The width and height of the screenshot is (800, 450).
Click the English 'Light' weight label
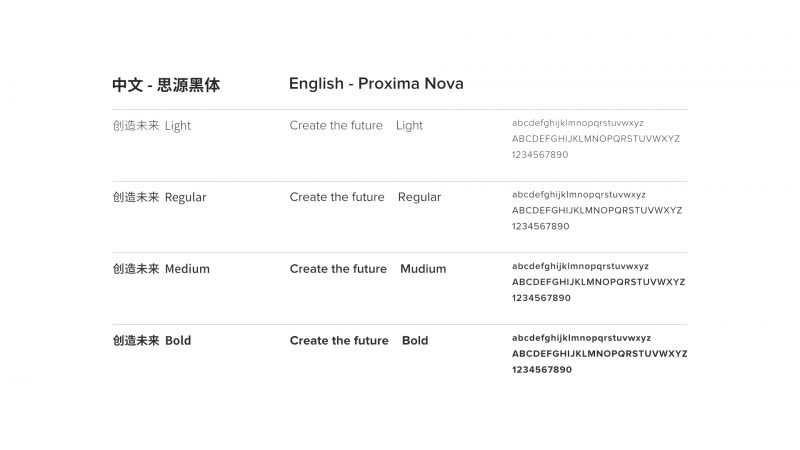pos(409,126)
